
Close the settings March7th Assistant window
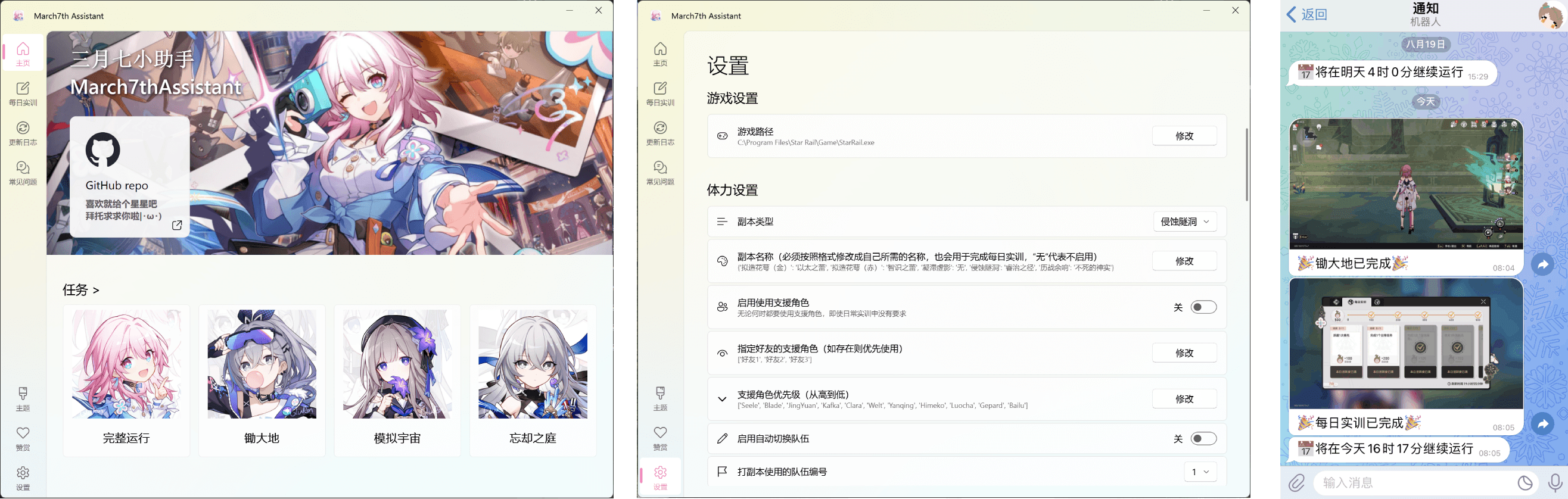coord(1235,10)
